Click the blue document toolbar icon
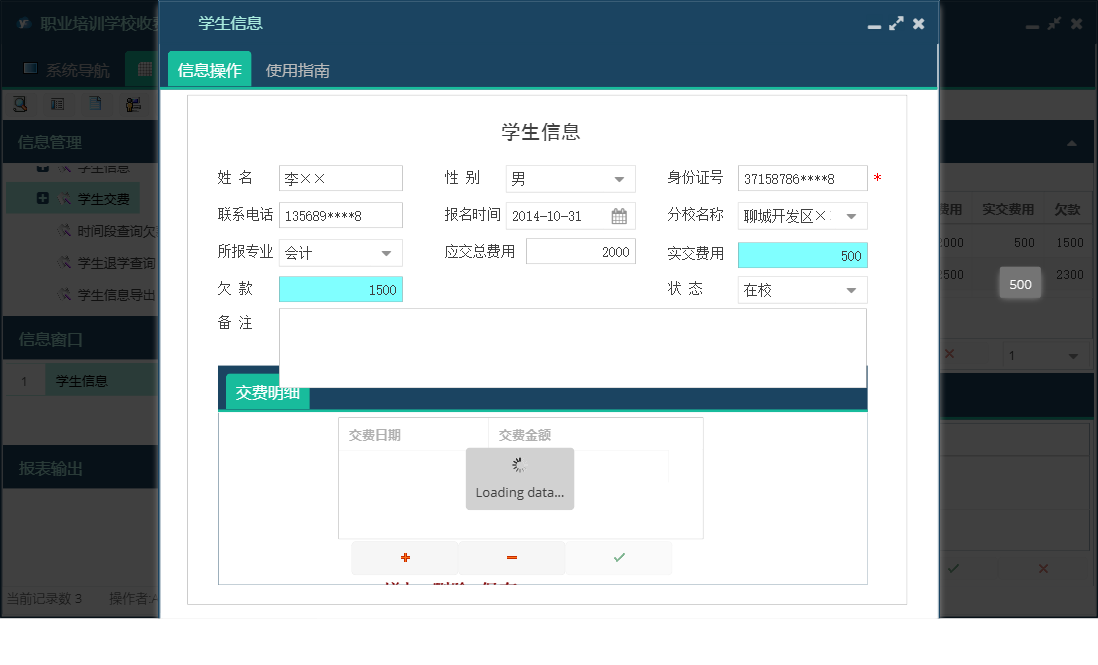The width and height of the screenshot is (1098, 665). pos(95,103)
